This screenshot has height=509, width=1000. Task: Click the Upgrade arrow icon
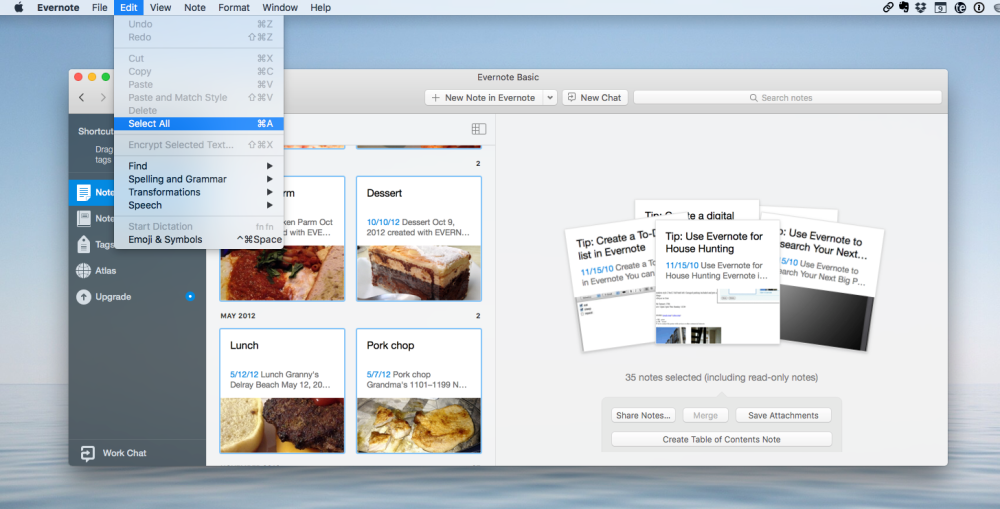click(84, 297)
